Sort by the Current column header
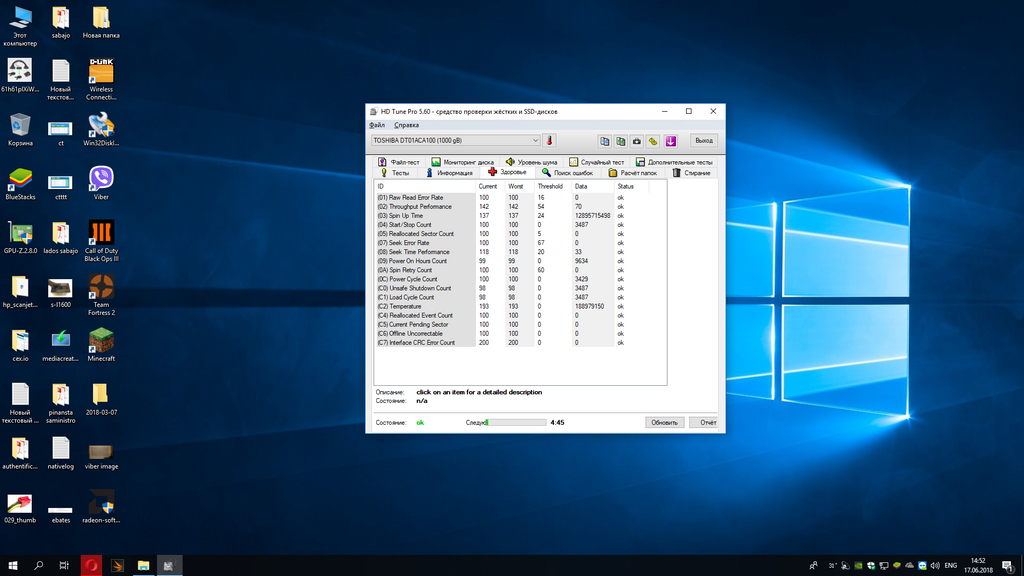The image size is (1024, 576). click(x=488, y=187)
